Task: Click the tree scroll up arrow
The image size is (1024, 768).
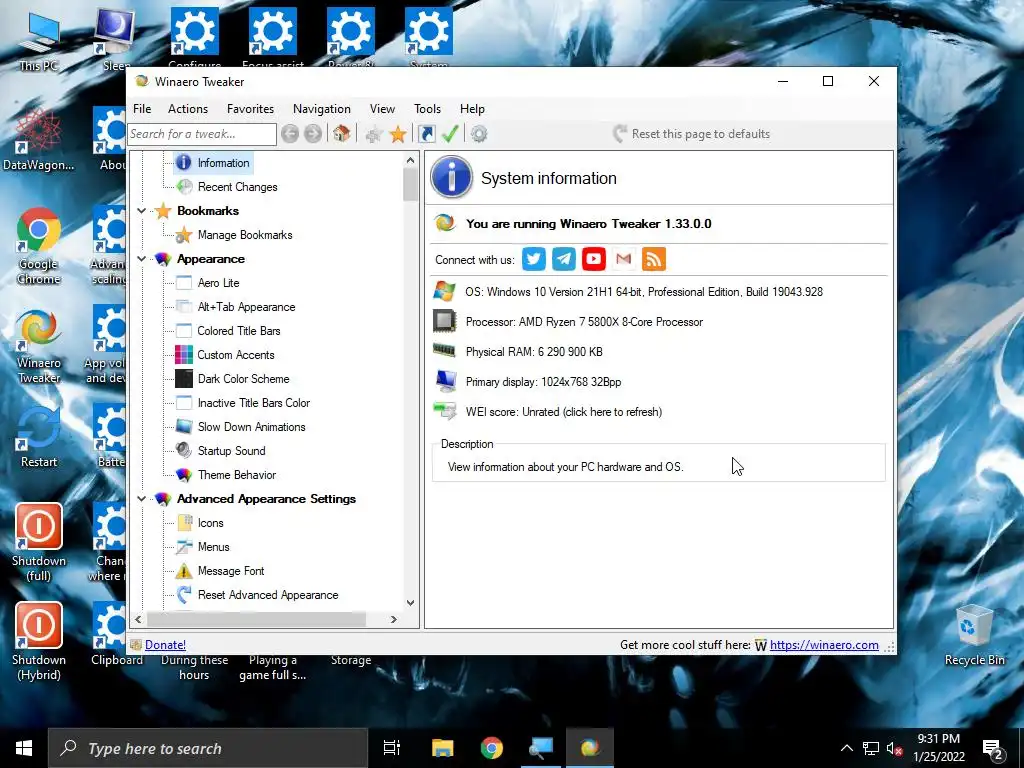Action: click(x=410, y=161)
